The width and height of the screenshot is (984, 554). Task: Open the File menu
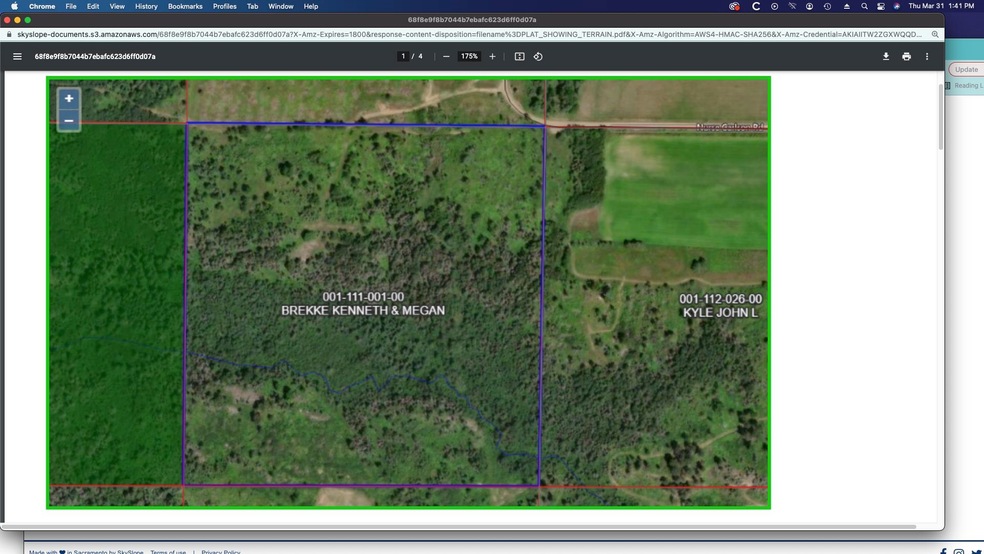[x=71, y=6]
